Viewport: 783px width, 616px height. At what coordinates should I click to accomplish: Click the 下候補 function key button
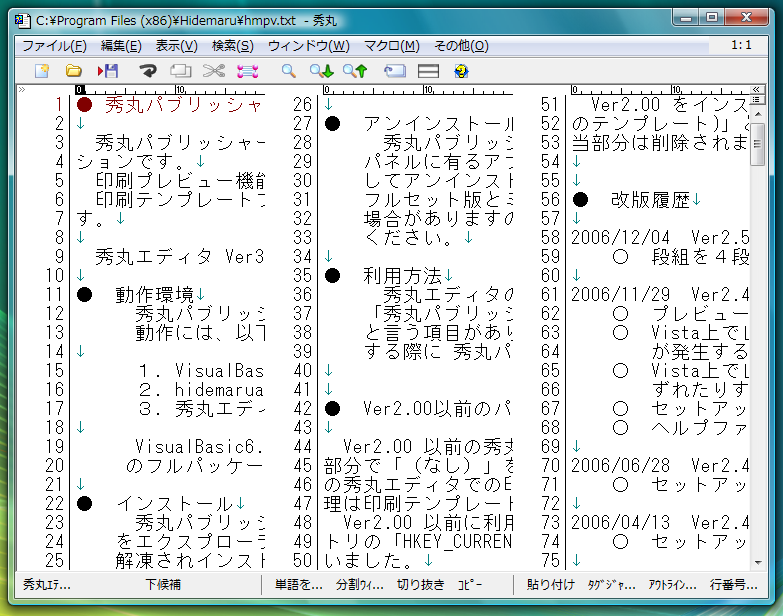(x=163, y=585)
